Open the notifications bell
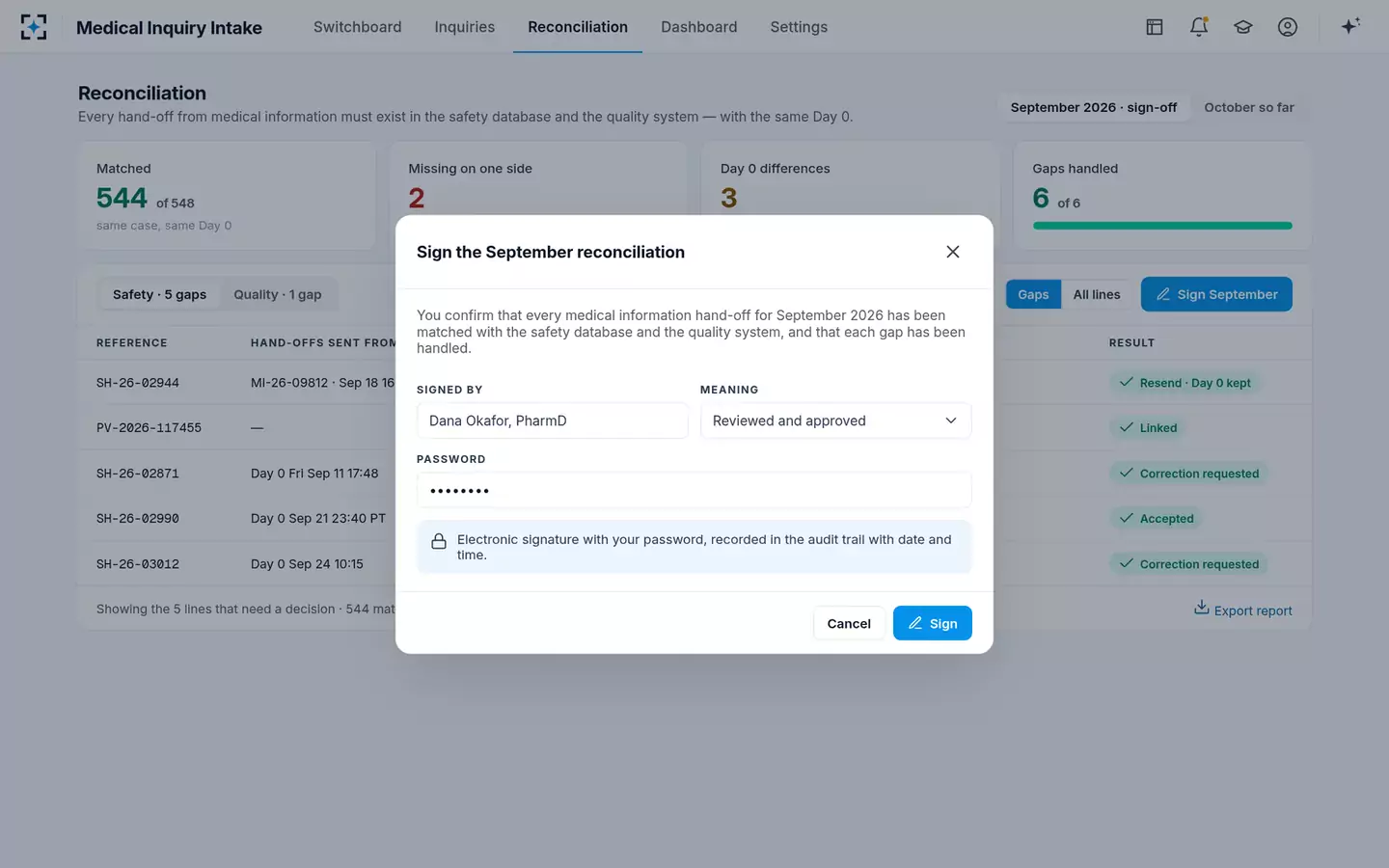The width and height of the screenshot is (1389, 868). pos(1199,27)
